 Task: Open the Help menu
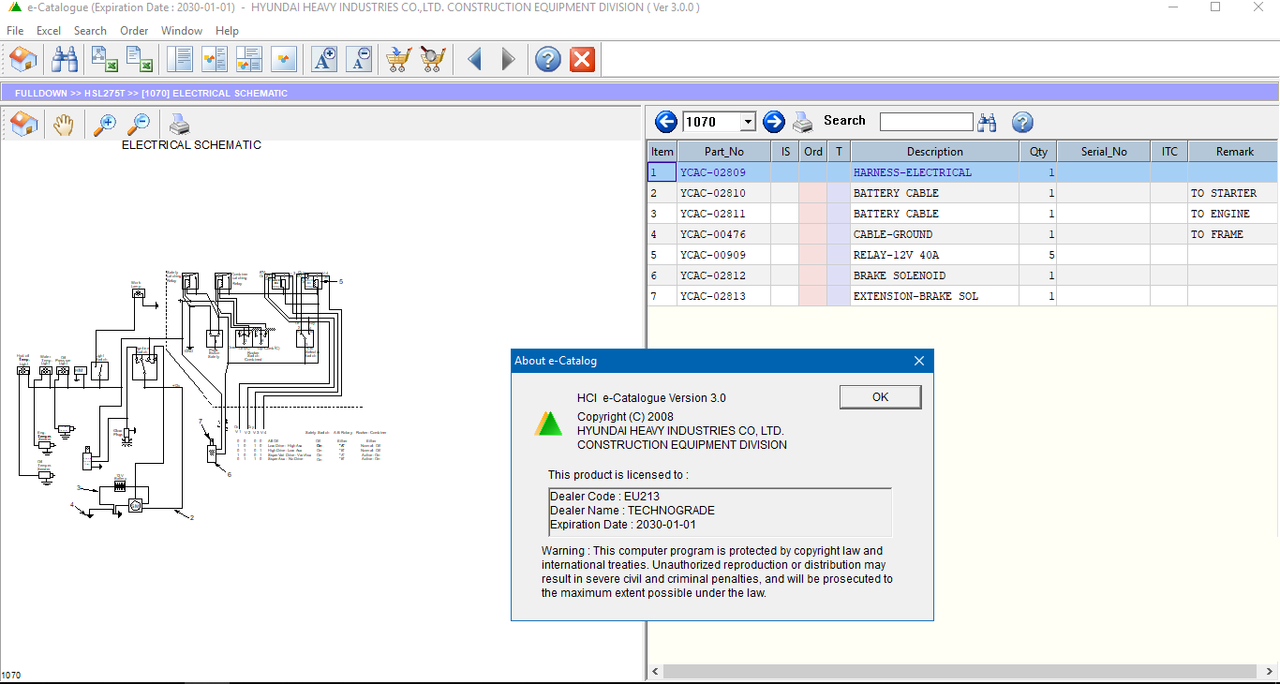pos(227,31)
